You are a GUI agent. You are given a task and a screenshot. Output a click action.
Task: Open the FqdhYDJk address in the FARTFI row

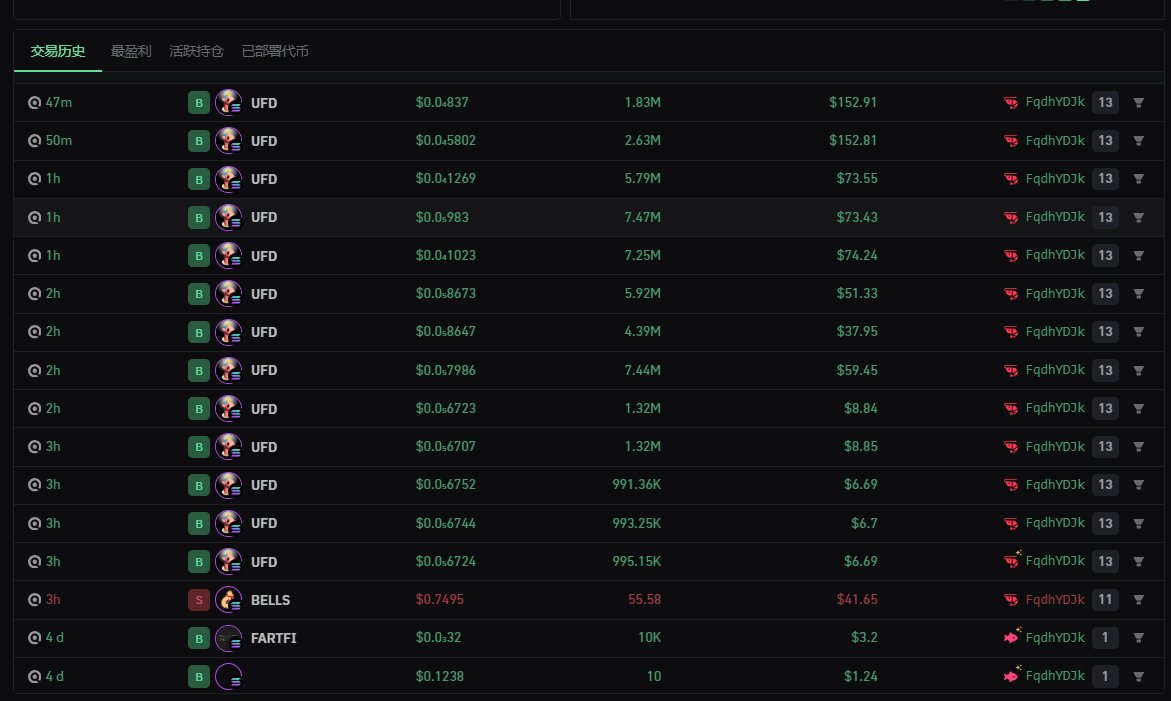[x=1054, y=637]
